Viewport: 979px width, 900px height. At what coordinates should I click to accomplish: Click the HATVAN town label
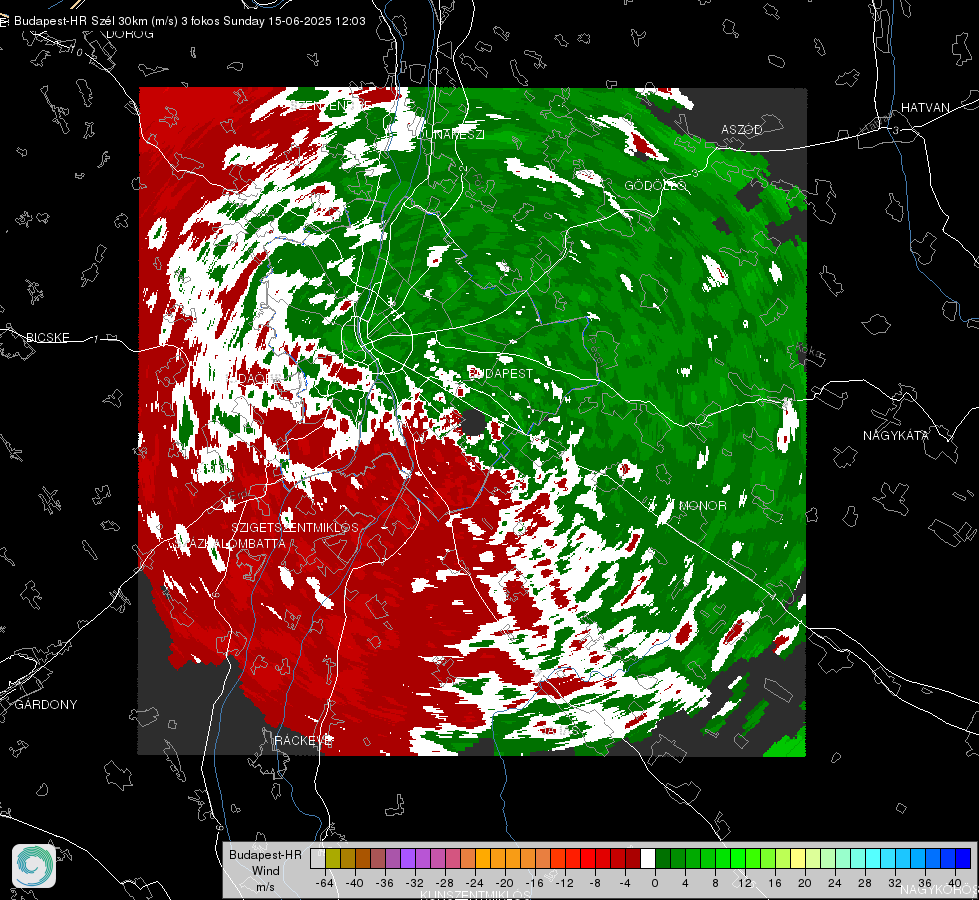pyautogui.click(x=925, y=107)
